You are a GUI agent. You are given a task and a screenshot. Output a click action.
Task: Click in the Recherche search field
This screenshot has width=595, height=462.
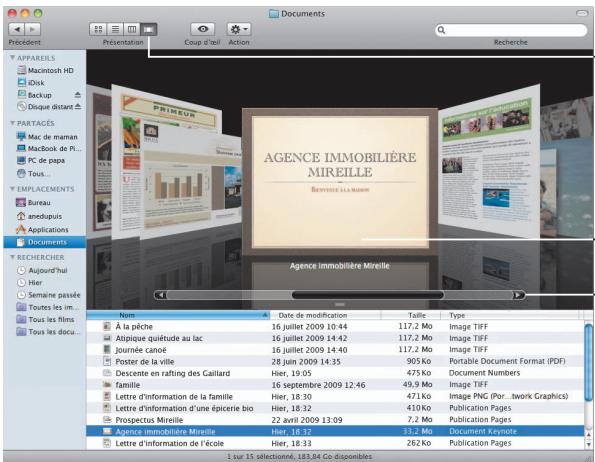pos(511,30)
